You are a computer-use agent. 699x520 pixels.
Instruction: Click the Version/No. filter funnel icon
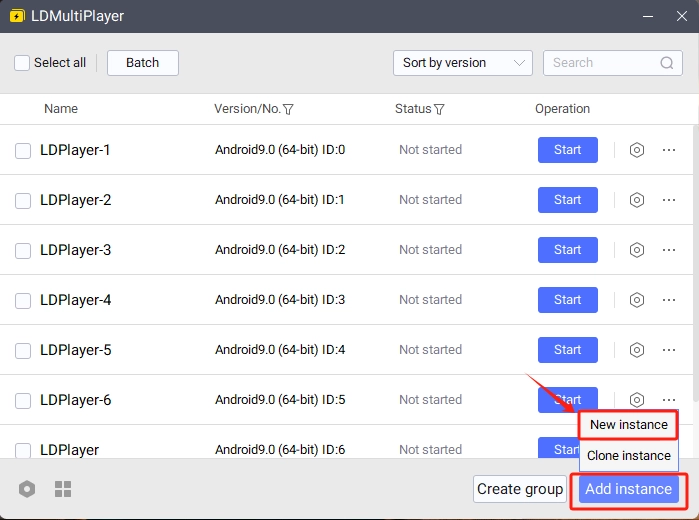pyautogui.click(x=288, y=109)
